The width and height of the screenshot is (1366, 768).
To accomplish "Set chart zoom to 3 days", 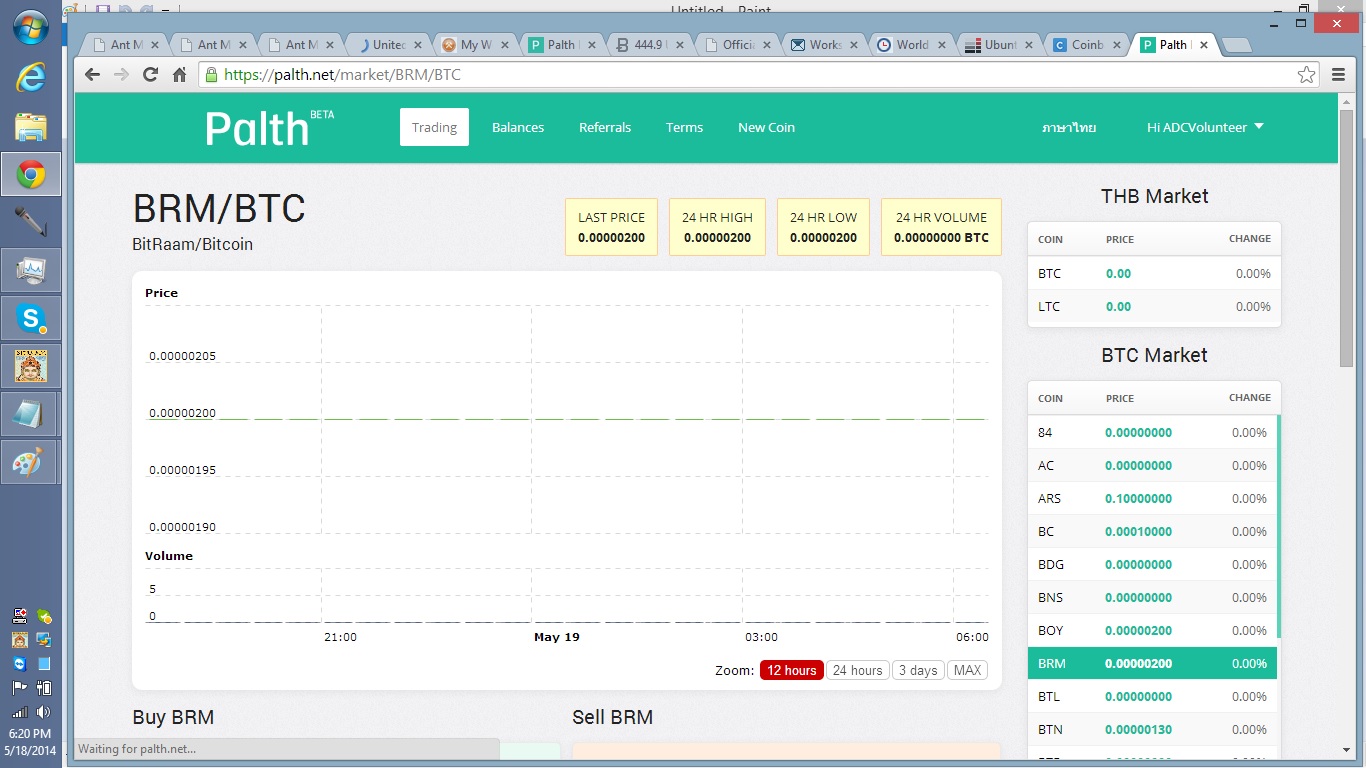I will (x=918, y=670).
